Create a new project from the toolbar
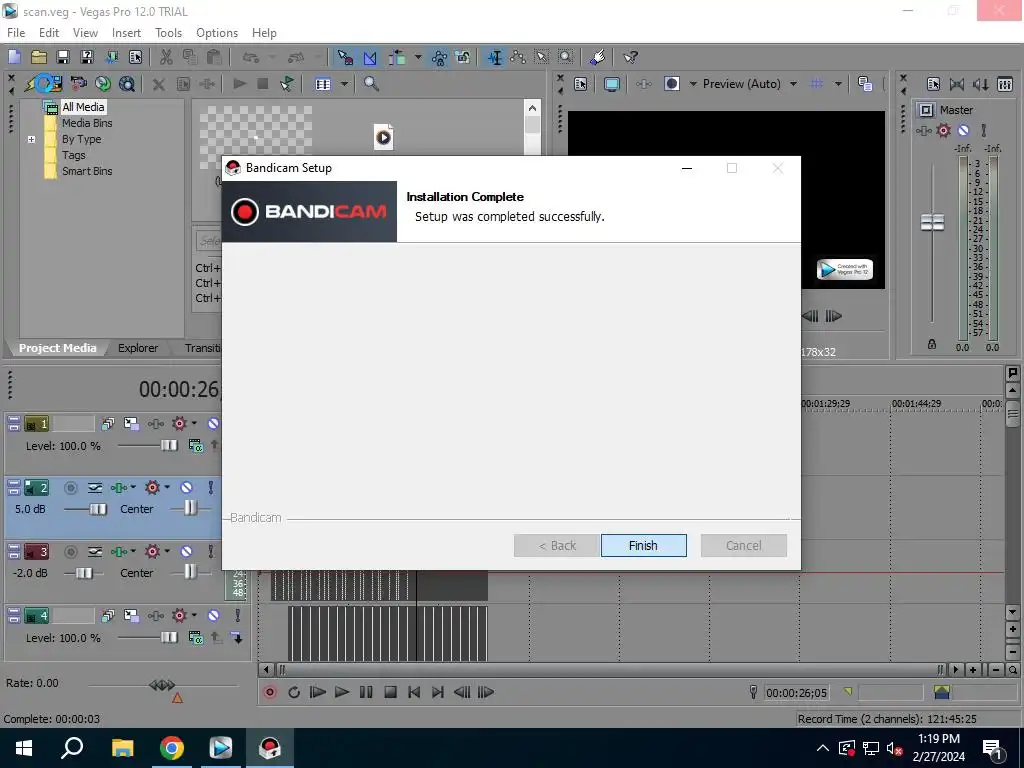 point(14,57)
